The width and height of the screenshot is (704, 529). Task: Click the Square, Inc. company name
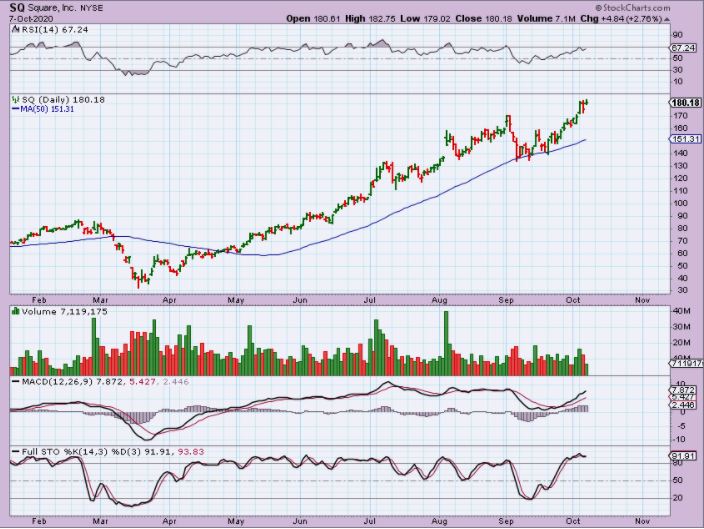[x=52, y=8]
